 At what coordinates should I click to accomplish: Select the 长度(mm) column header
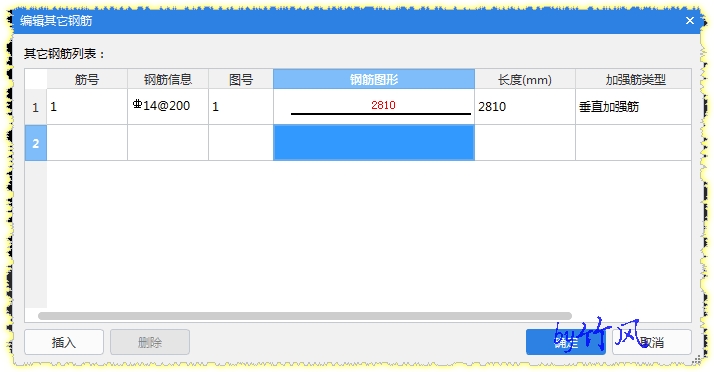525,79
